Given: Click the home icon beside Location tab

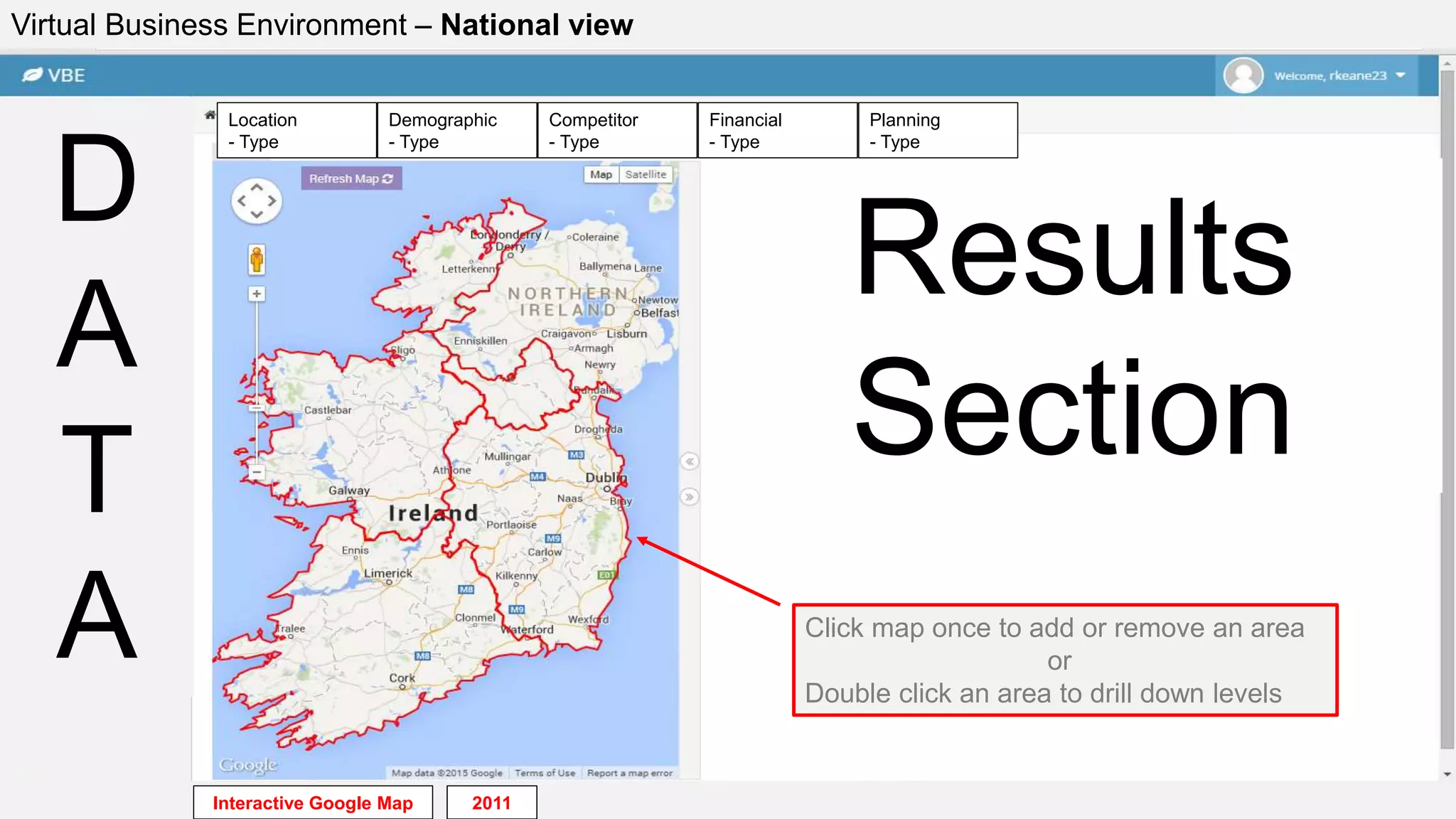Looking at the screenshot, I should (210, 114).
